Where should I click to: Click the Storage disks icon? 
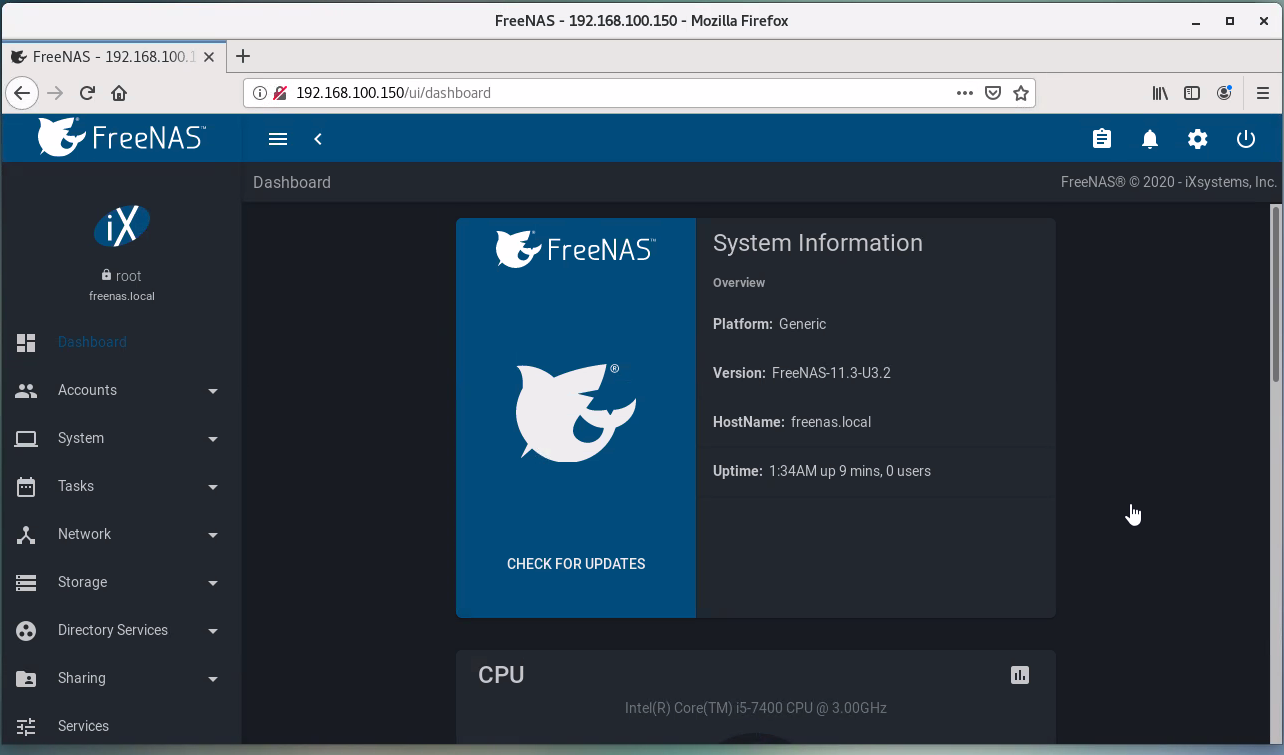pyautogui.click(x=26, y=582)
